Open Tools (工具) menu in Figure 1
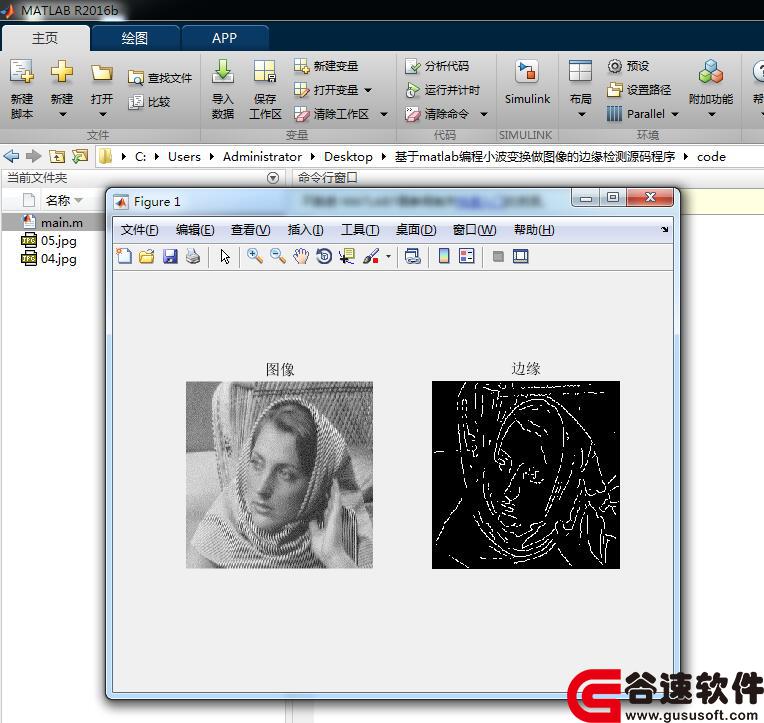764x723 pixels. click(360, 230)
